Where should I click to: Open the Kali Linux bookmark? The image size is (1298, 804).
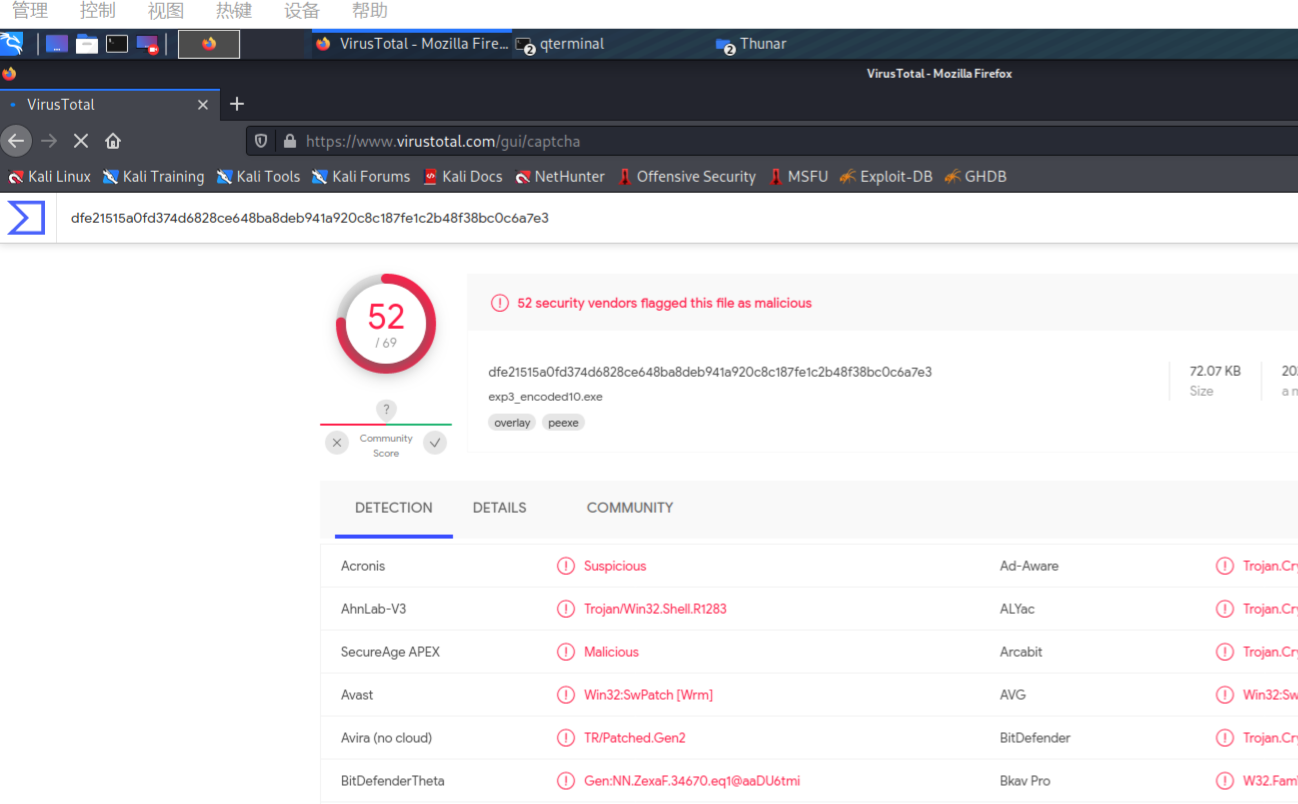(x=50, y=177)
